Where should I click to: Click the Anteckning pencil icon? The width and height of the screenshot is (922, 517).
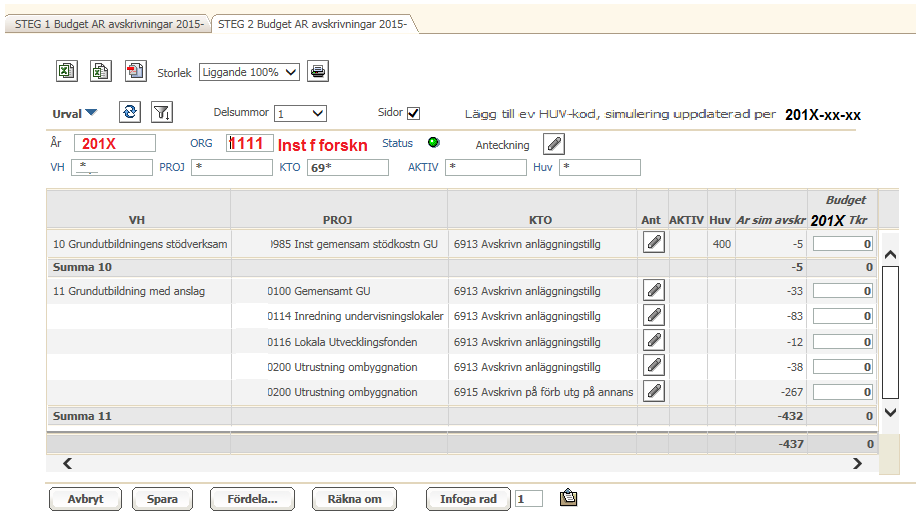(x=554, y=144)
